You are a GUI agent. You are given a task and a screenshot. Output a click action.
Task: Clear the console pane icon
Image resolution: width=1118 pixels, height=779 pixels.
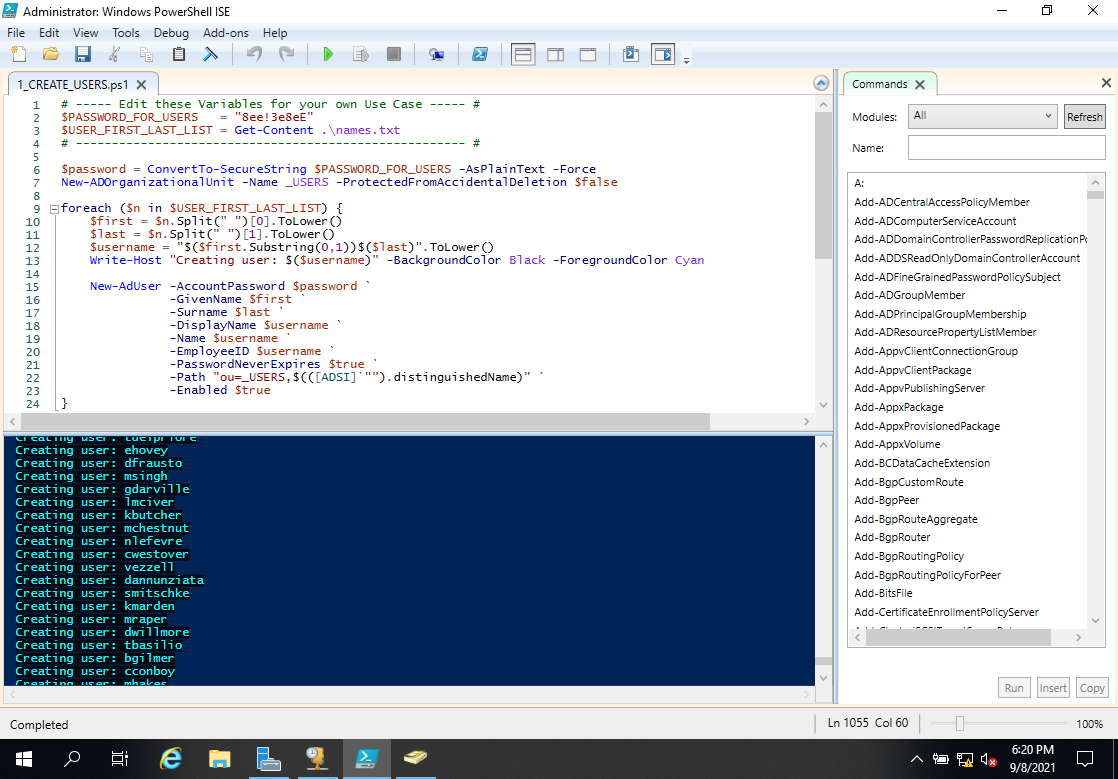point(211,54)
